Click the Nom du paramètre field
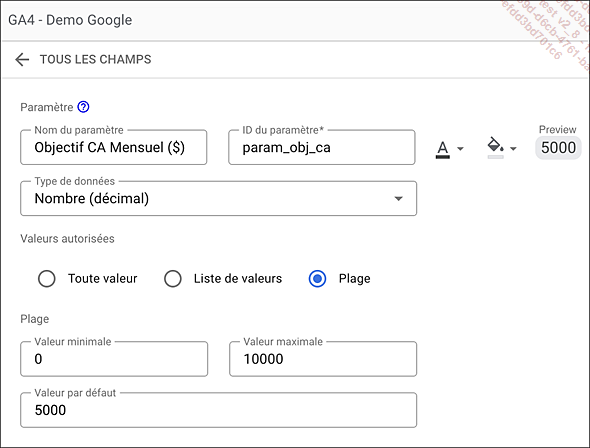The width and height of the screenshot is (590, 448). pyautogui.click(x=114, y=147)
